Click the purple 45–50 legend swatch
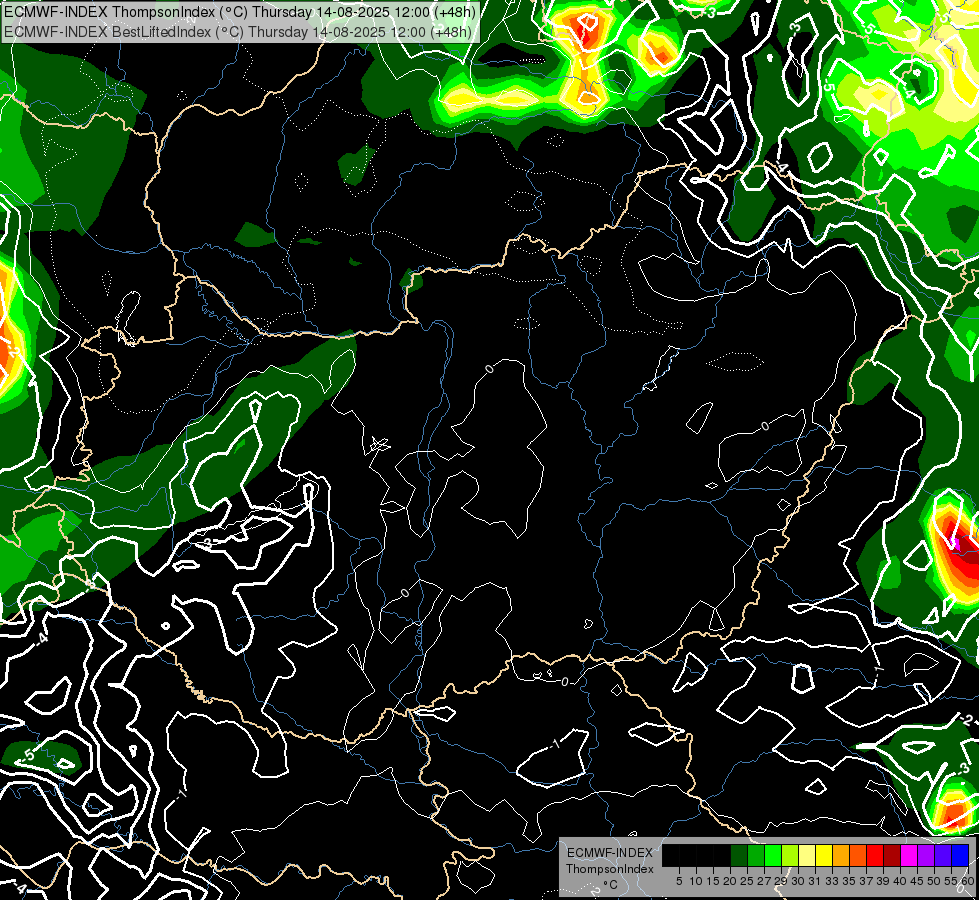This screenshot has height=900, width=979. coord(926,855)
